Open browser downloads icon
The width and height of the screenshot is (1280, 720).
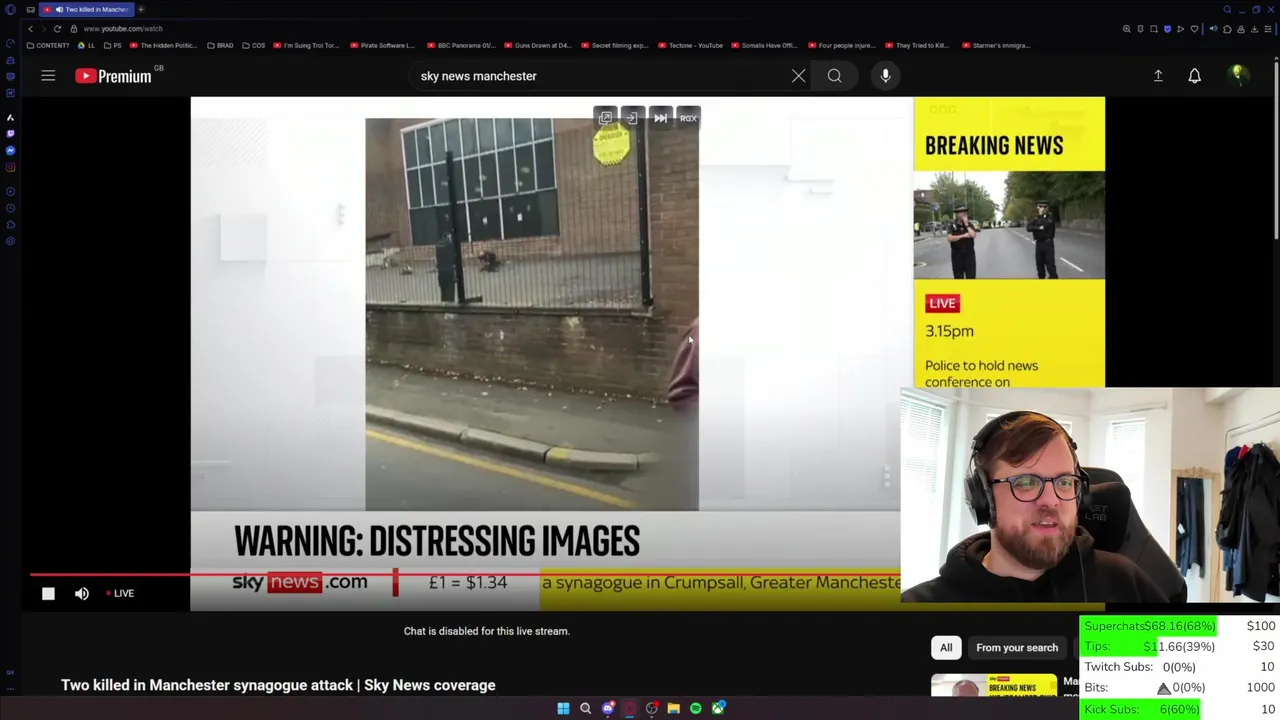[1254, 29]
